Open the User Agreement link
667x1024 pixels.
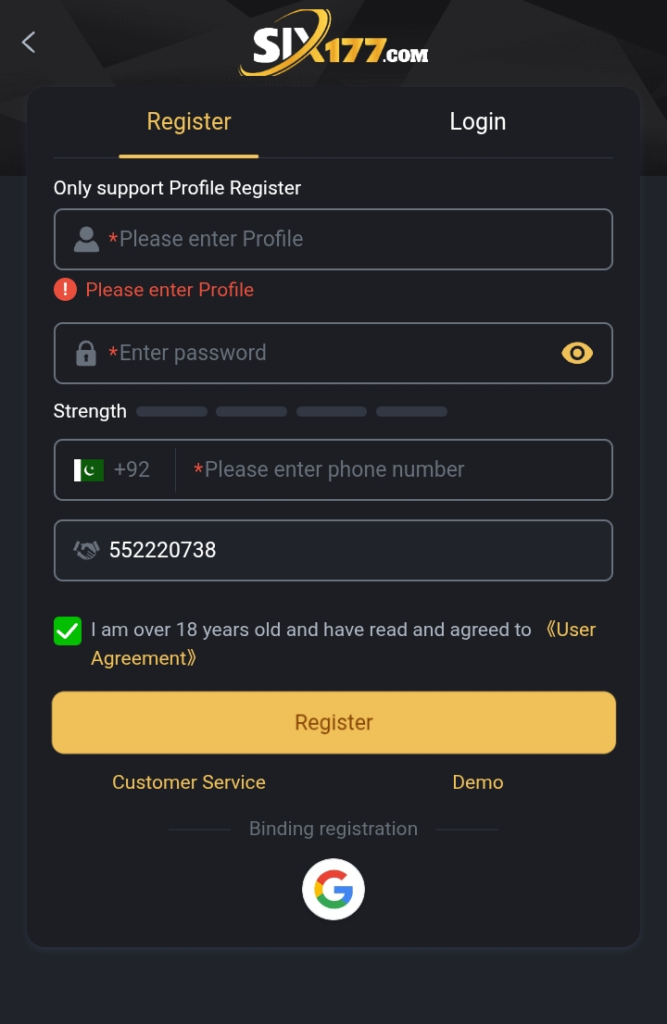569,630
